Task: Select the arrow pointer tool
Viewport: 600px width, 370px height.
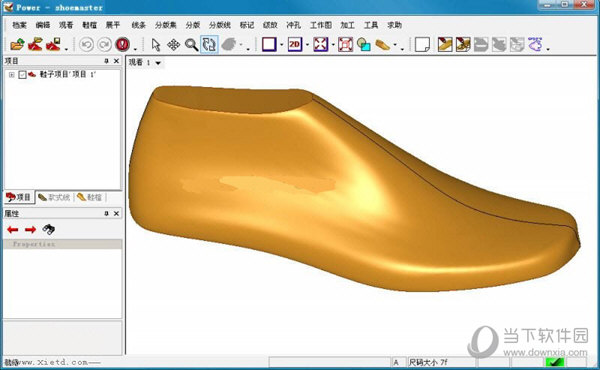Action: (155, 45)
